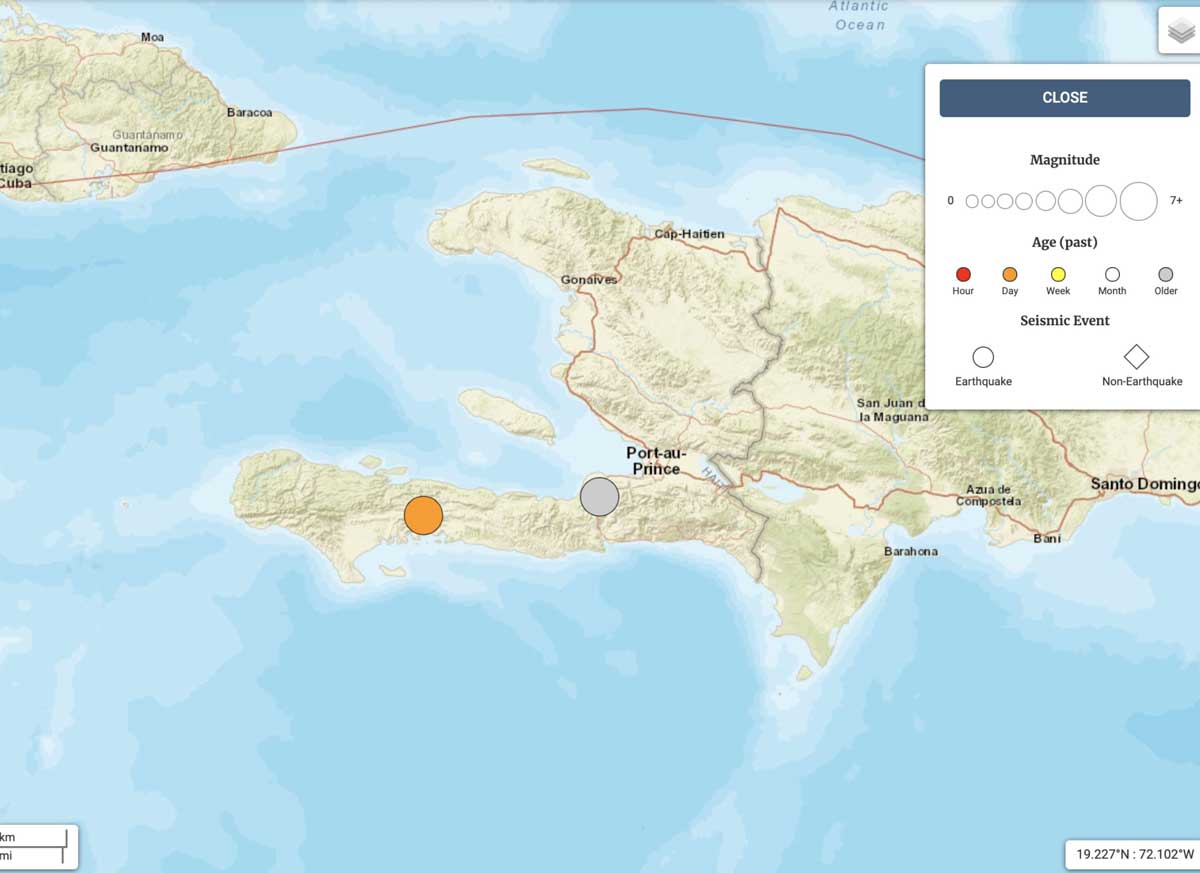Image resolution: width=1200 pixels, height=873 pixels.
Task: Click the largest magnitude circle in legend
Action: coord(1138,201)
